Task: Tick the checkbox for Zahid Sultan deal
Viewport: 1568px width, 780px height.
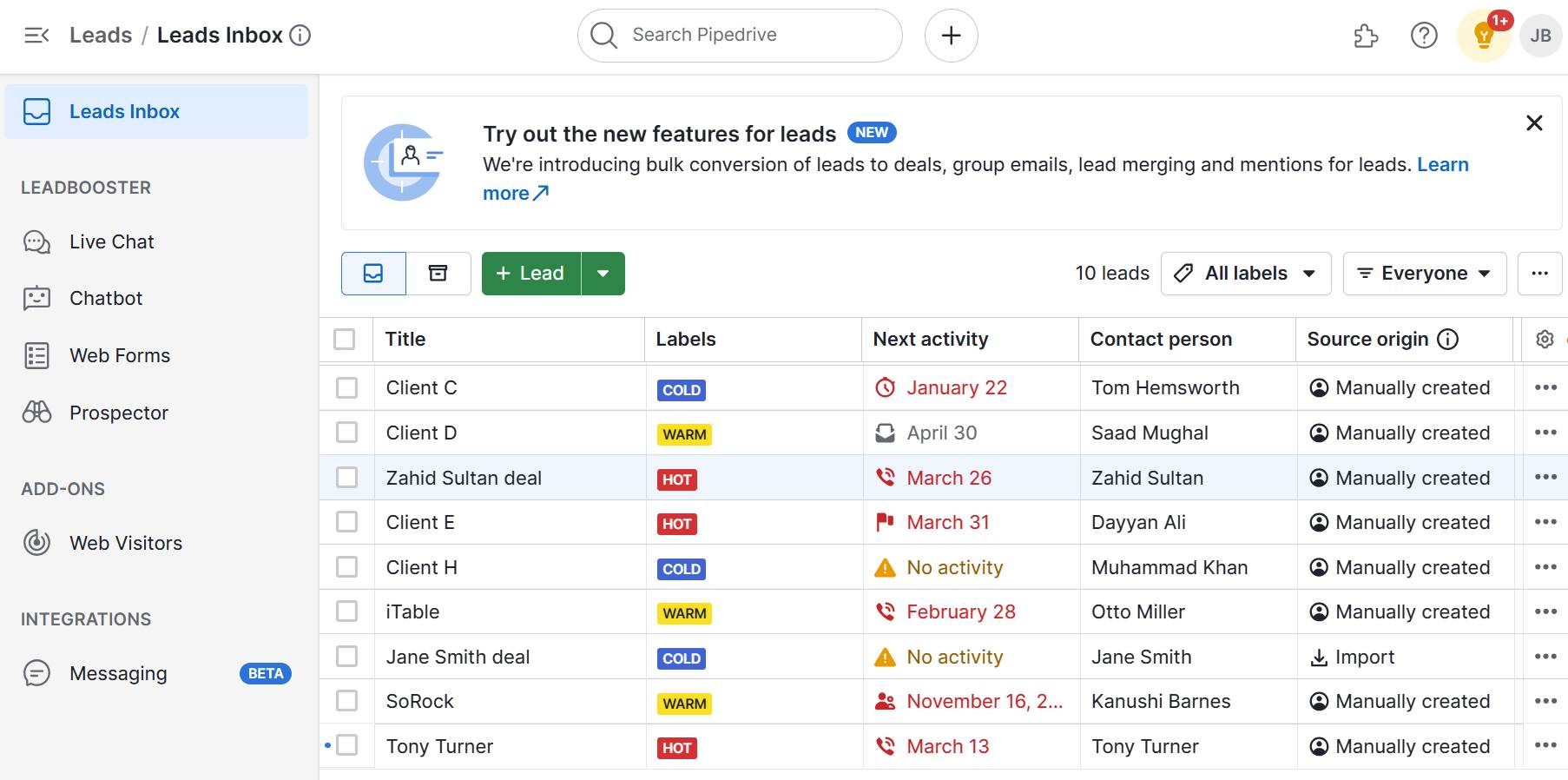Action: pyautogui.click(x=347, y=478)
